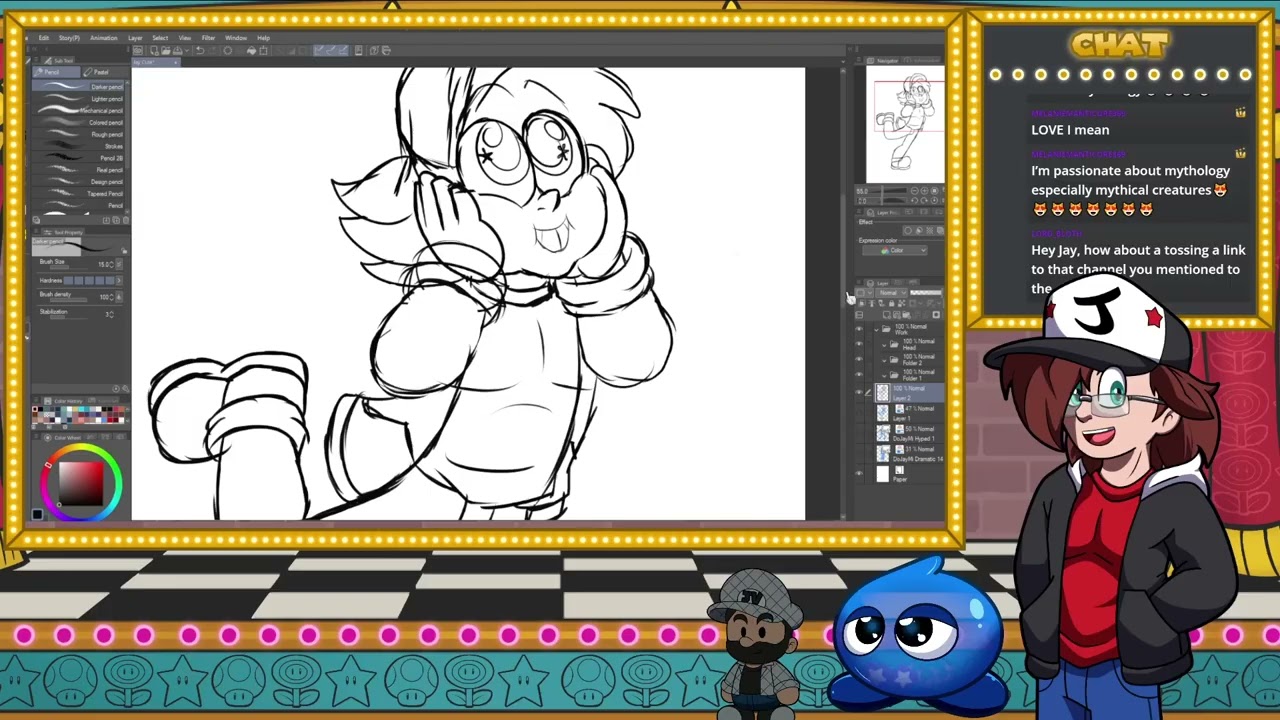
Task: Click the Scale/Rotate transform icon
Action: click(x=263, y=50)
